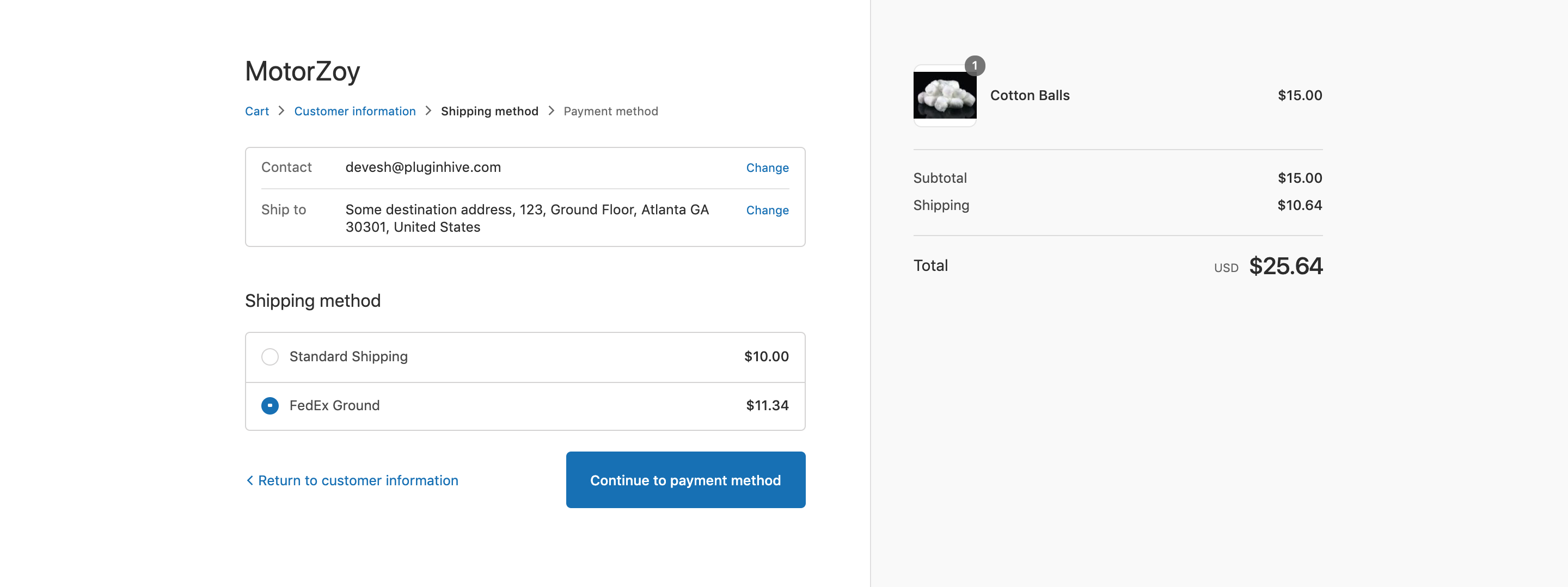The image size is (1568, 587).
Task: Change the Ship to address
Action: pos(767,211)
